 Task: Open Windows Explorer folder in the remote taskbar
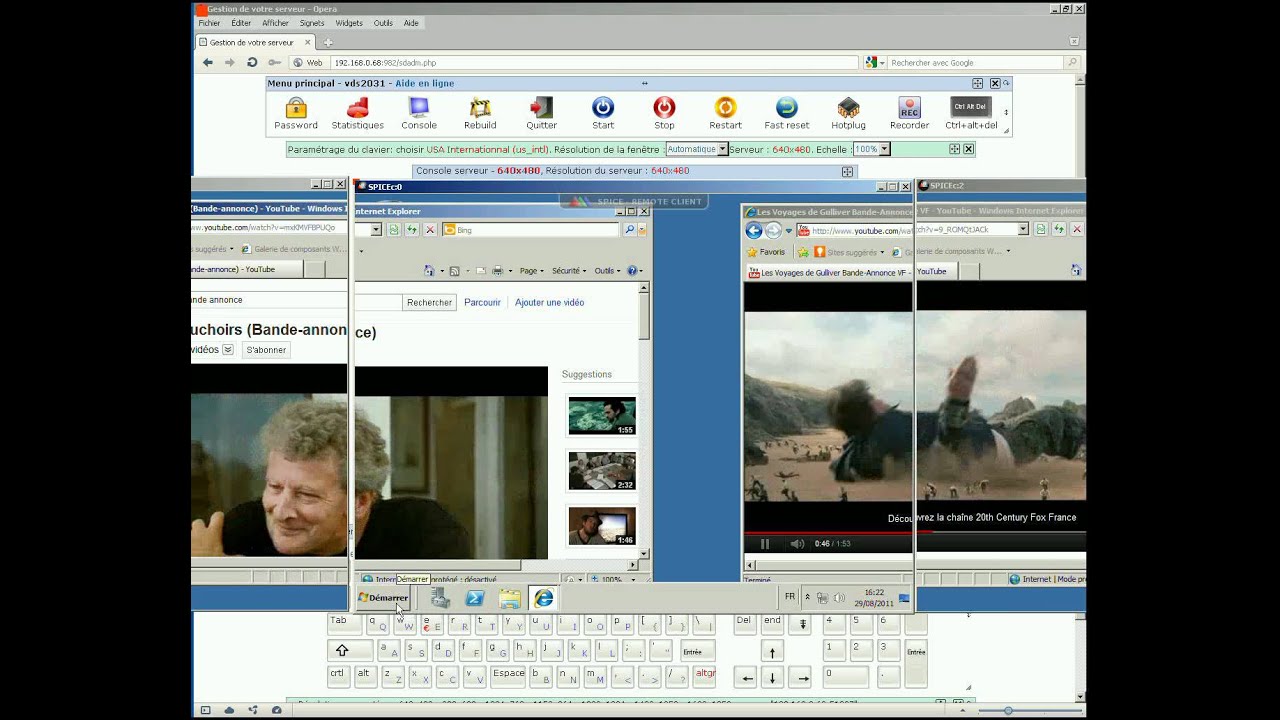(510, 598)
